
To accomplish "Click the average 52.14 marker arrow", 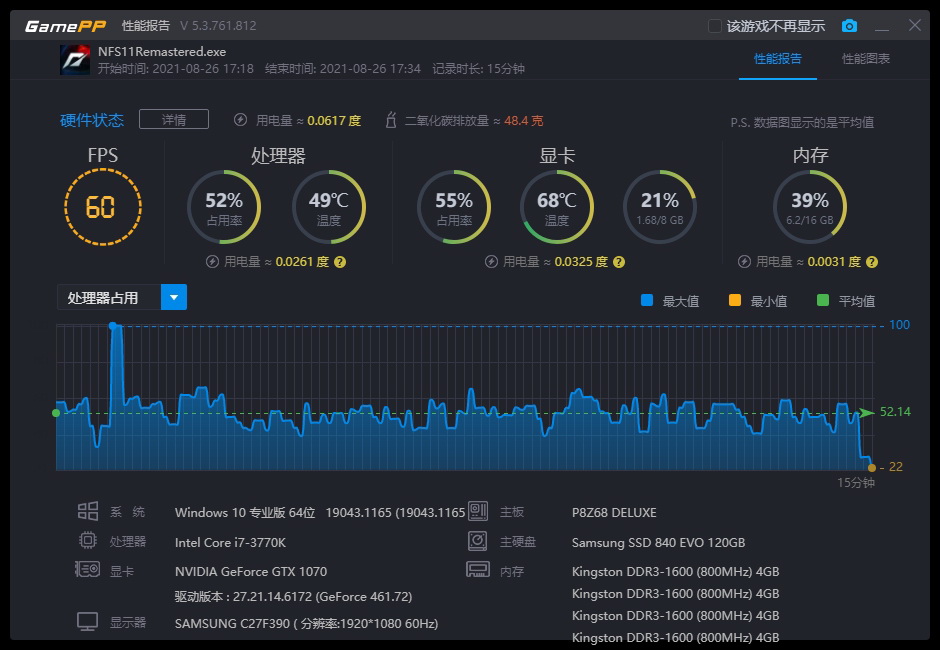I will tap(866, 413).
